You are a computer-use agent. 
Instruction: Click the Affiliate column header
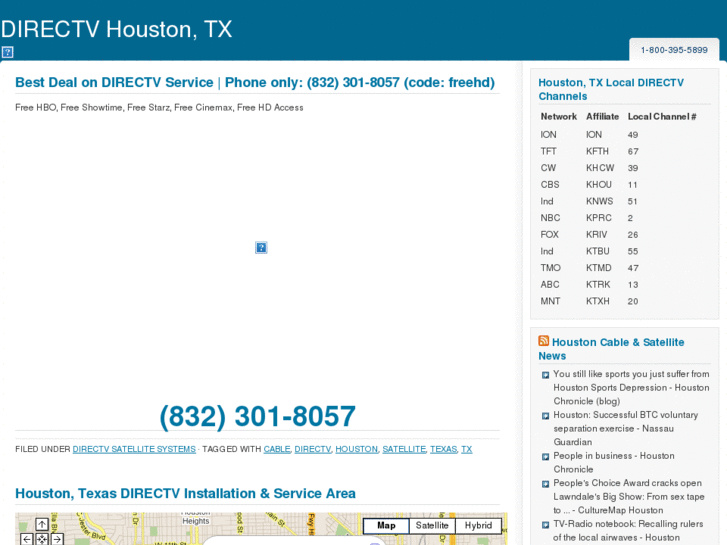(x=602, y=116)
